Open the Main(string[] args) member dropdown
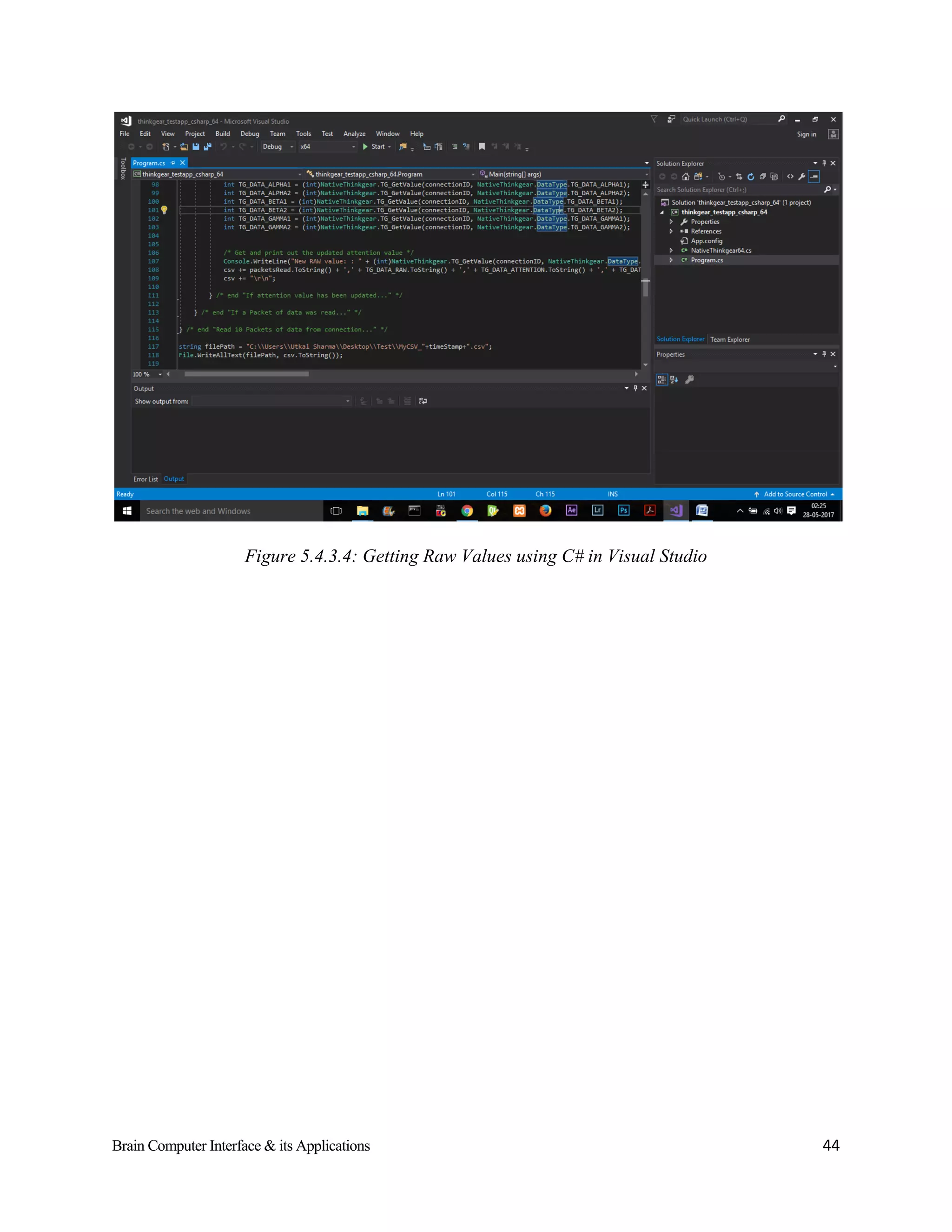Viewport: 952px width, 1232px height. click(x=563, y=174)
